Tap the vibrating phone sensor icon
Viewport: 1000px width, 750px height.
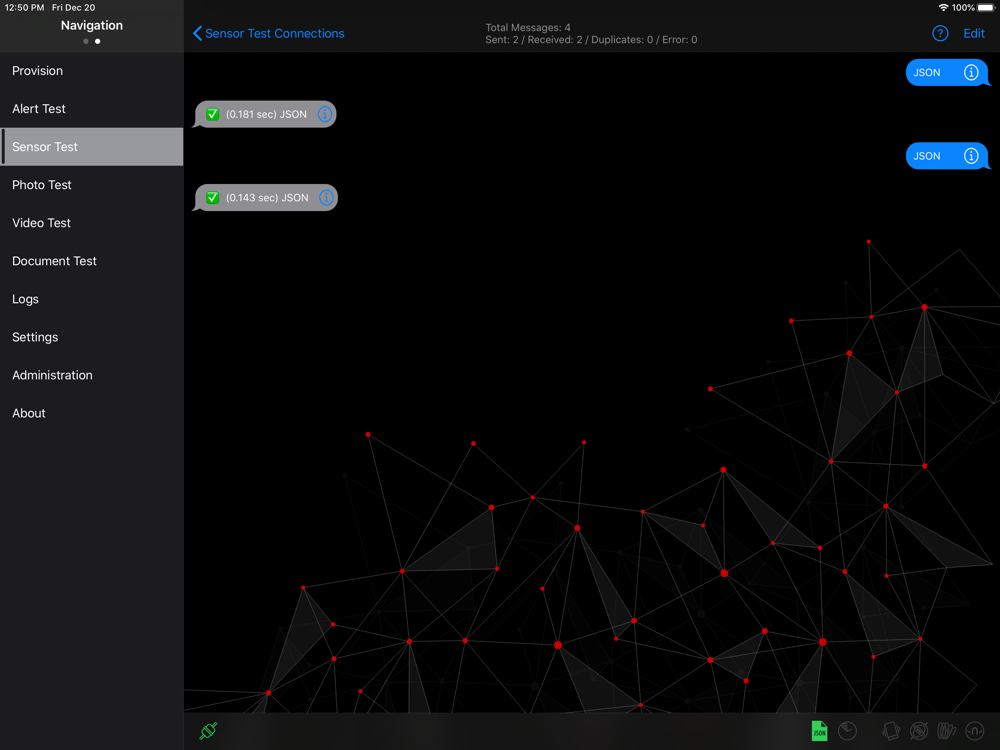click(x=891, y=731)
